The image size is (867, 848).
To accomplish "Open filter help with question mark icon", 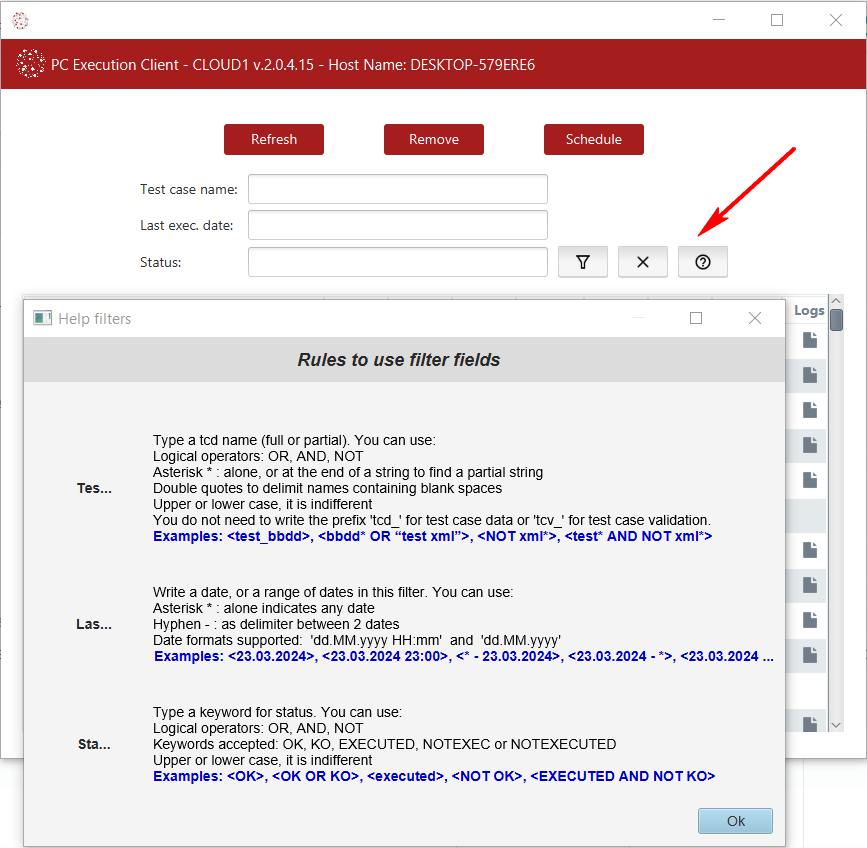I will (703, 262).
